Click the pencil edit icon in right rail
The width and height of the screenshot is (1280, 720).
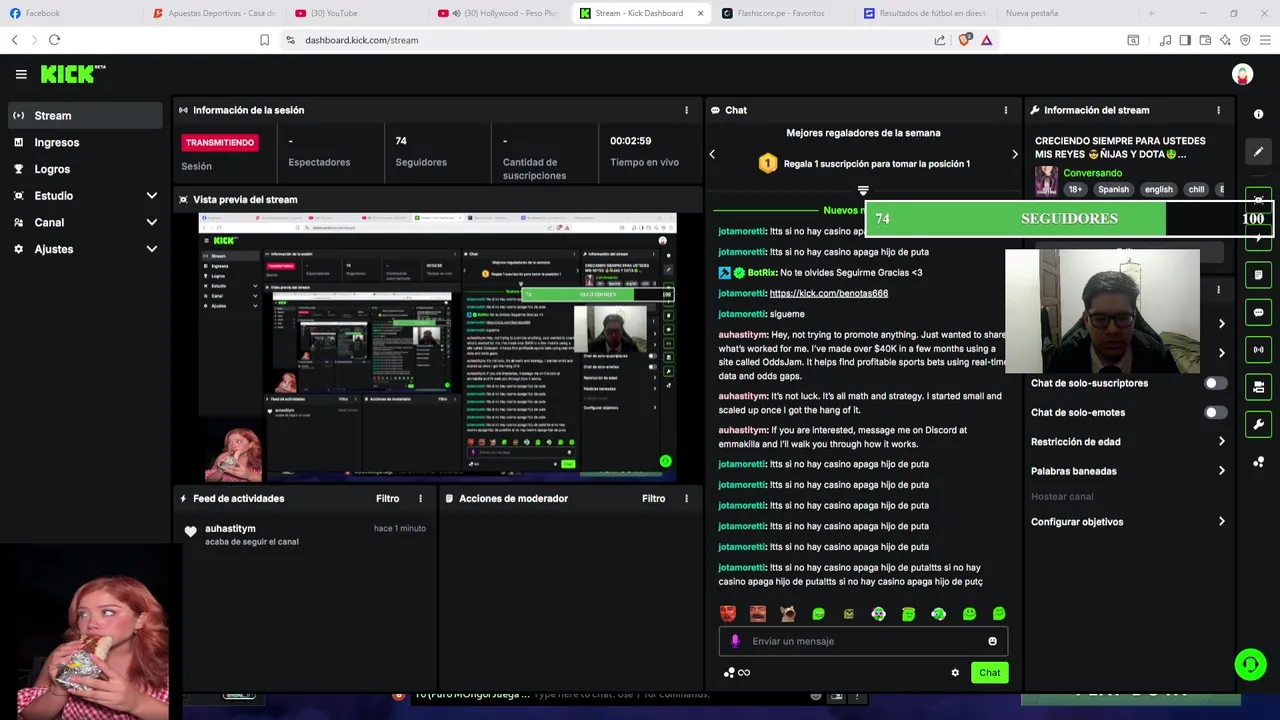1258,152
